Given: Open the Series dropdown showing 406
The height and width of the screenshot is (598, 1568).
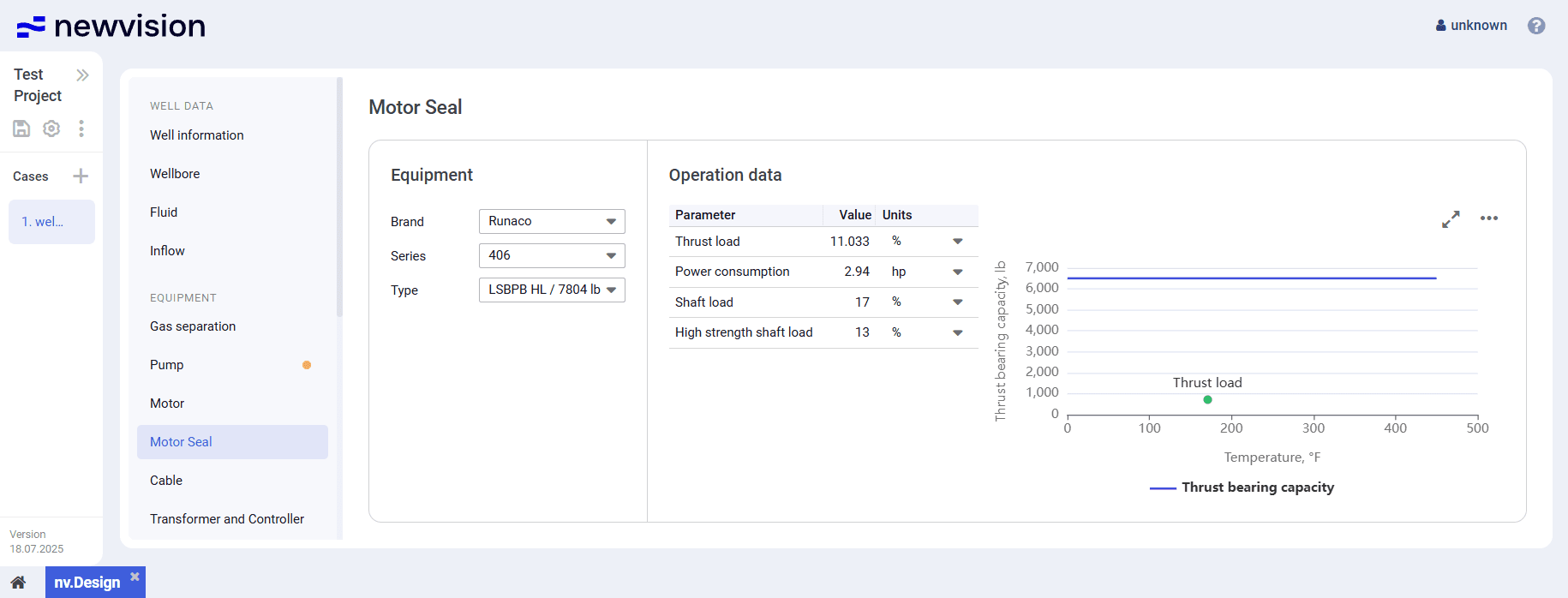Looking at the screenshot, I should (x=552, y=255).
